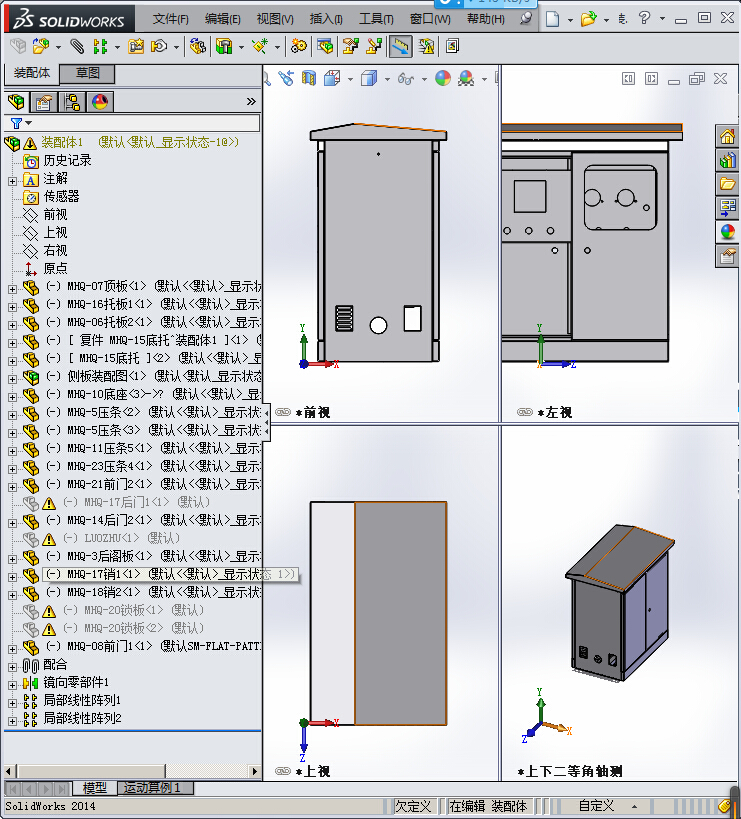This screenshot has height=819, width=741.
Task: Open the Design Library task pane tab
Action: [x=727, y=160]
